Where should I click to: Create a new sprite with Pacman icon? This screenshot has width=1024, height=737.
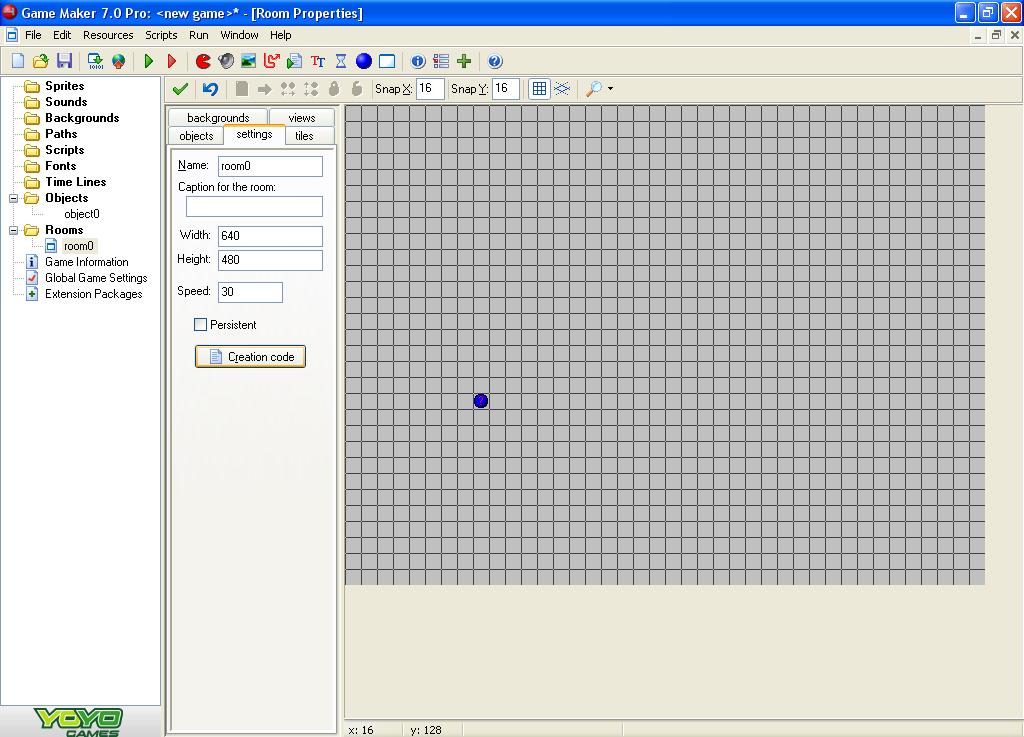(x=203, y=62)
